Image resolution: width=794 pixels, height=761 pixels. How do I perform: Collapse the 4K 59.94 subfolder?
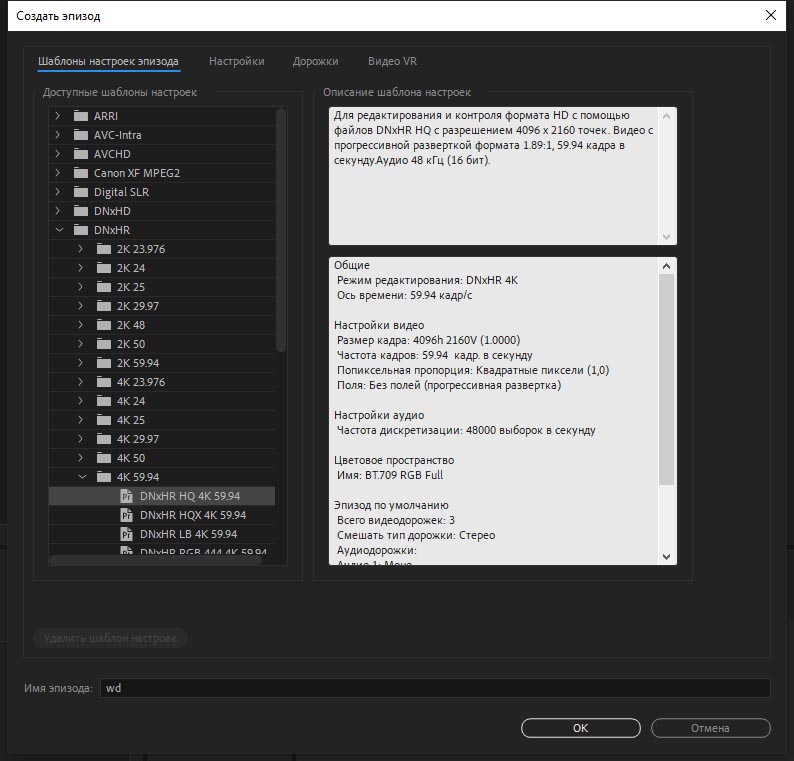pyautogui.click(x=81, y=477)
